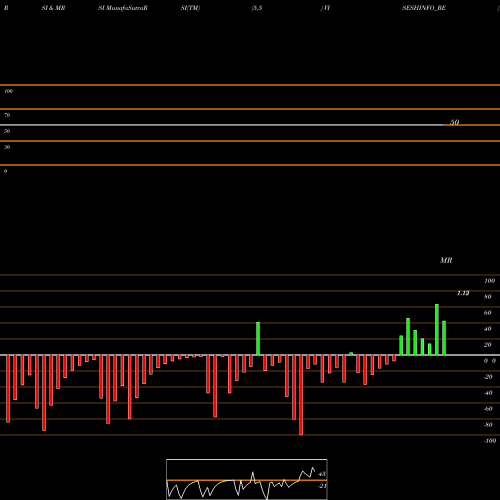
Task: Click the "SESHINFO_BE" symbol label
Action: (424, 8)
